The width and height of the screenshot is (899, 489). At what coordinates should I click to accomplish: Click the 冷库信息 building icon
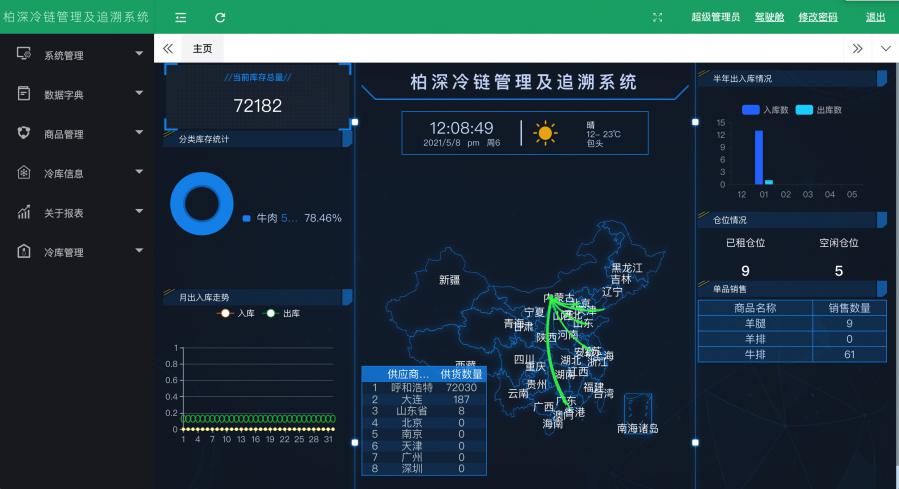(24, 172)
